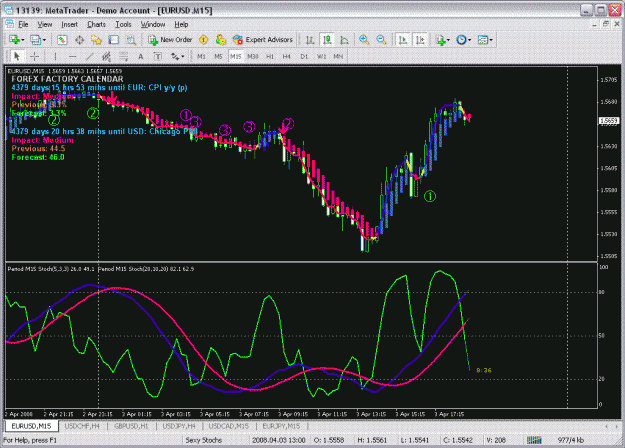Click the yellow and green people icon
Viewport: 625px width, 448px height.
click(x=220, y=40)
